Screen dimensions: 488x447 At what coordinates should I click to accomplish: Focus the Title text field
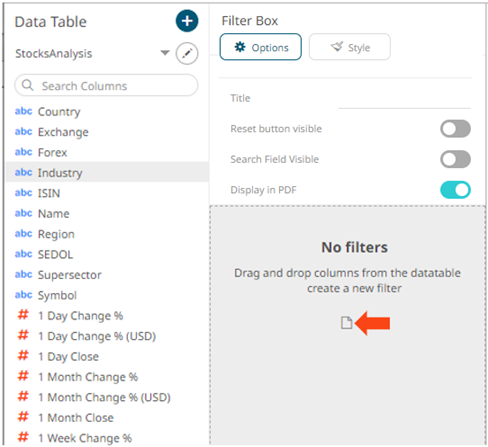[x=405, y=100]
